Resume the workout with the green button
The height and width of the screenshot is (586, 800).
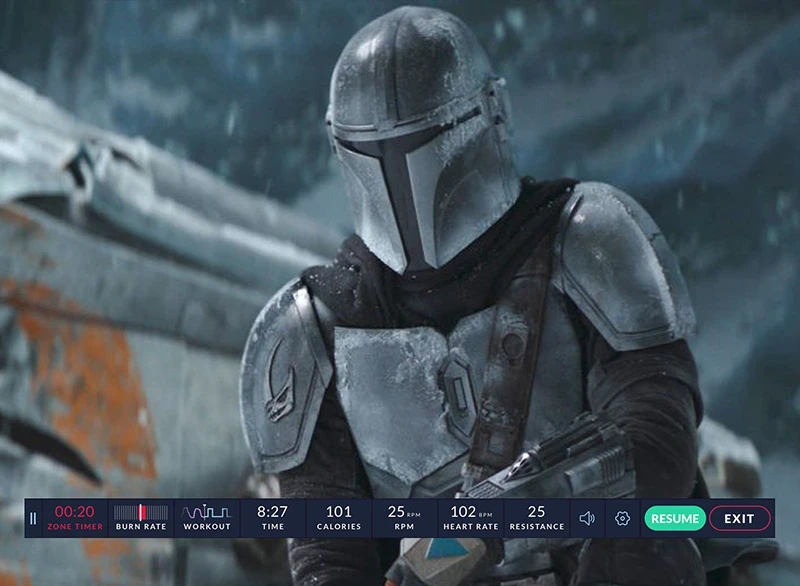tap(675, 519)
